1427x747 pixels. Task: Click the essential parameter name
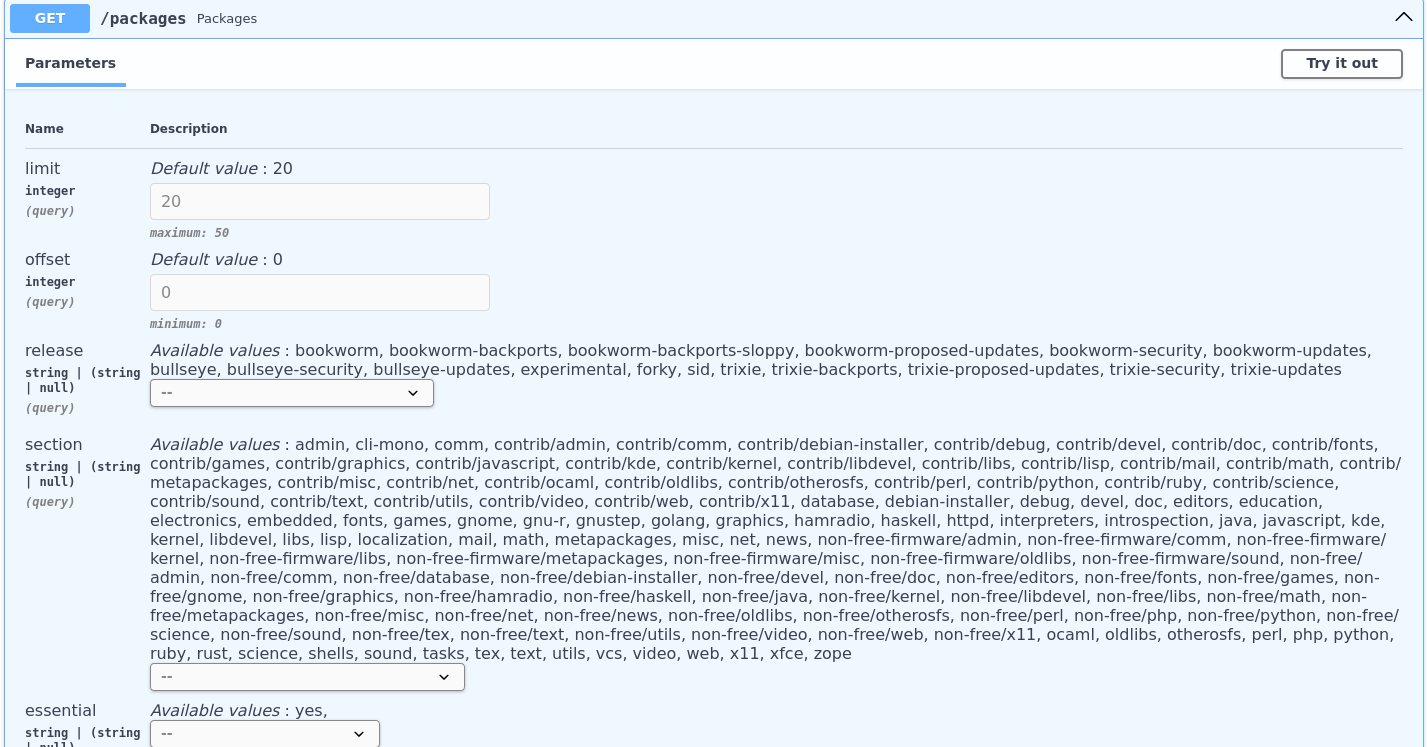coord(60,710)
